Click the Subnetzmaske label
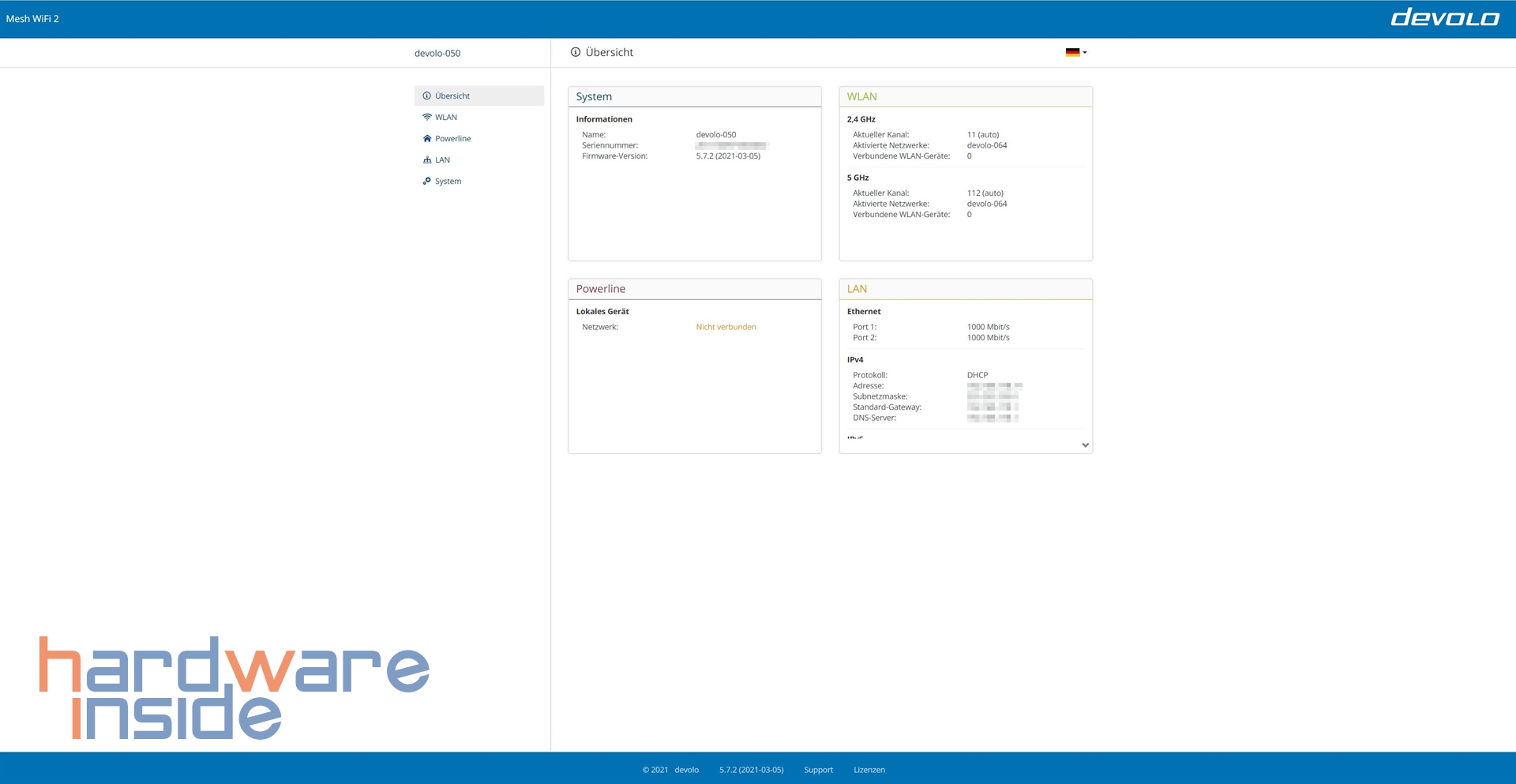The width and height of the screenshot is (1516, 784). click(880, 396)
